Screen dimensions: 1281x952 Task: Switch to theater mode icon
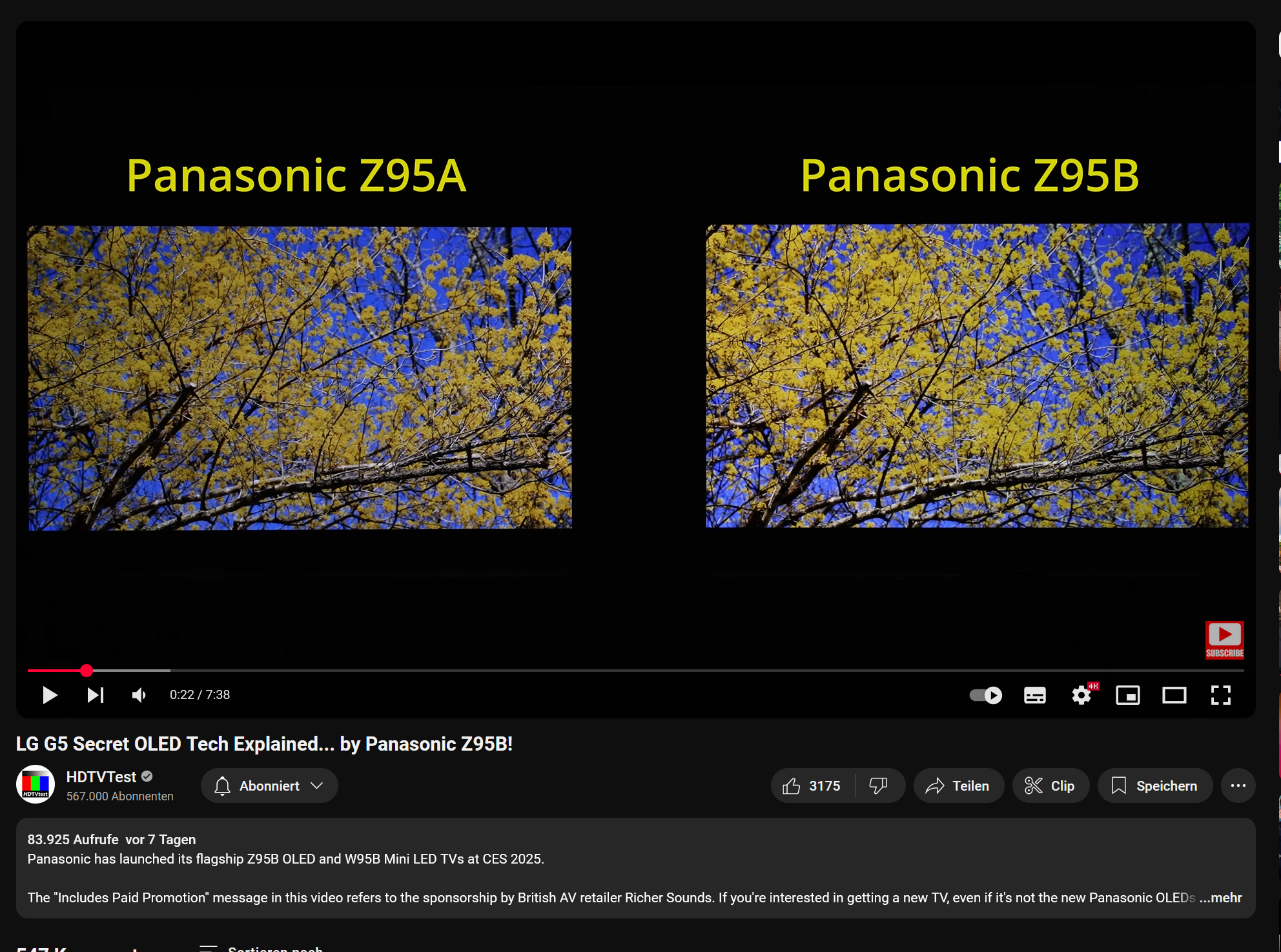coord(1174,695)
